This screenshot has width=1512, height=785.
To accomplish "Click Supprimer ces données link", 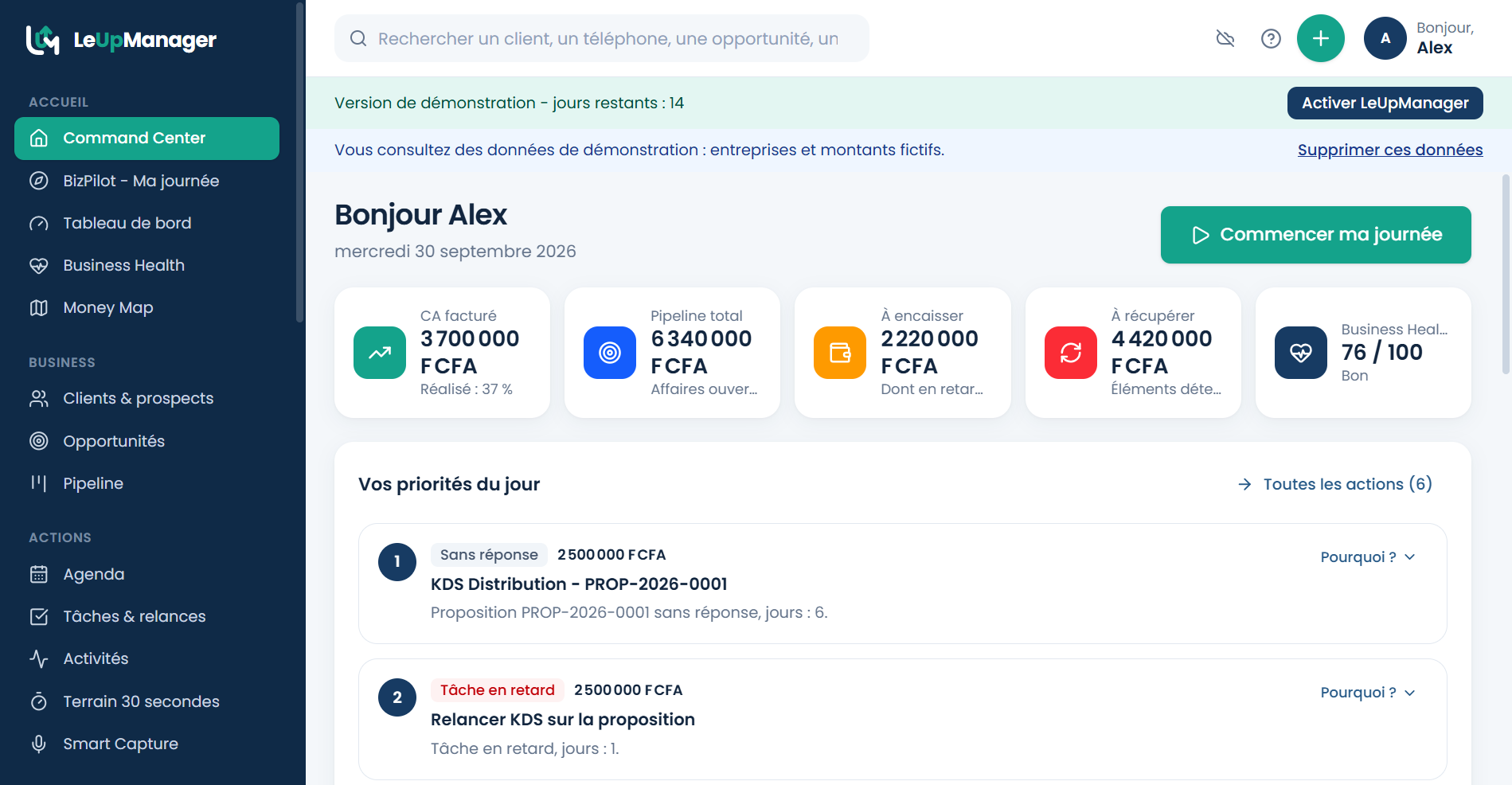I will coord(1390,150).
